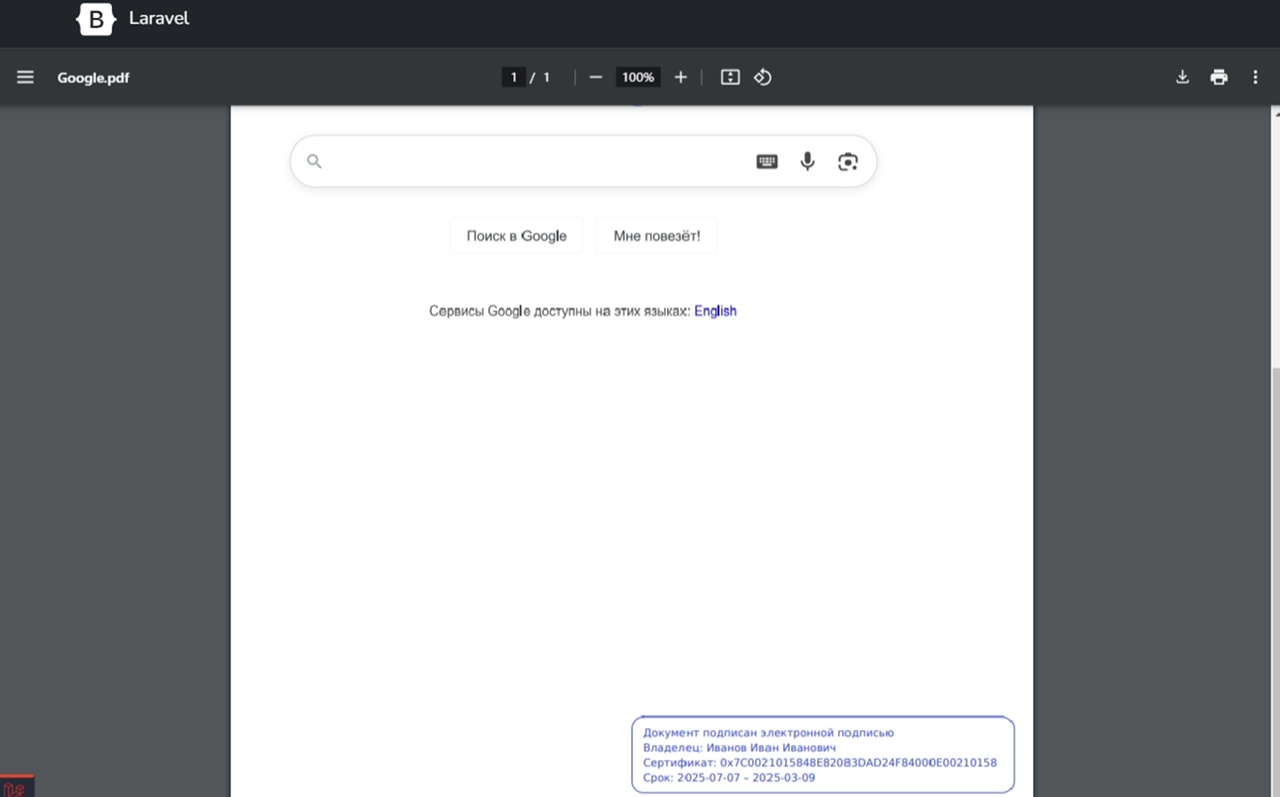Image resolution: width=1280 pixels, height=797 pixels.
Task: Zoom out with the minus icon
Action: [x=596, y=77]
